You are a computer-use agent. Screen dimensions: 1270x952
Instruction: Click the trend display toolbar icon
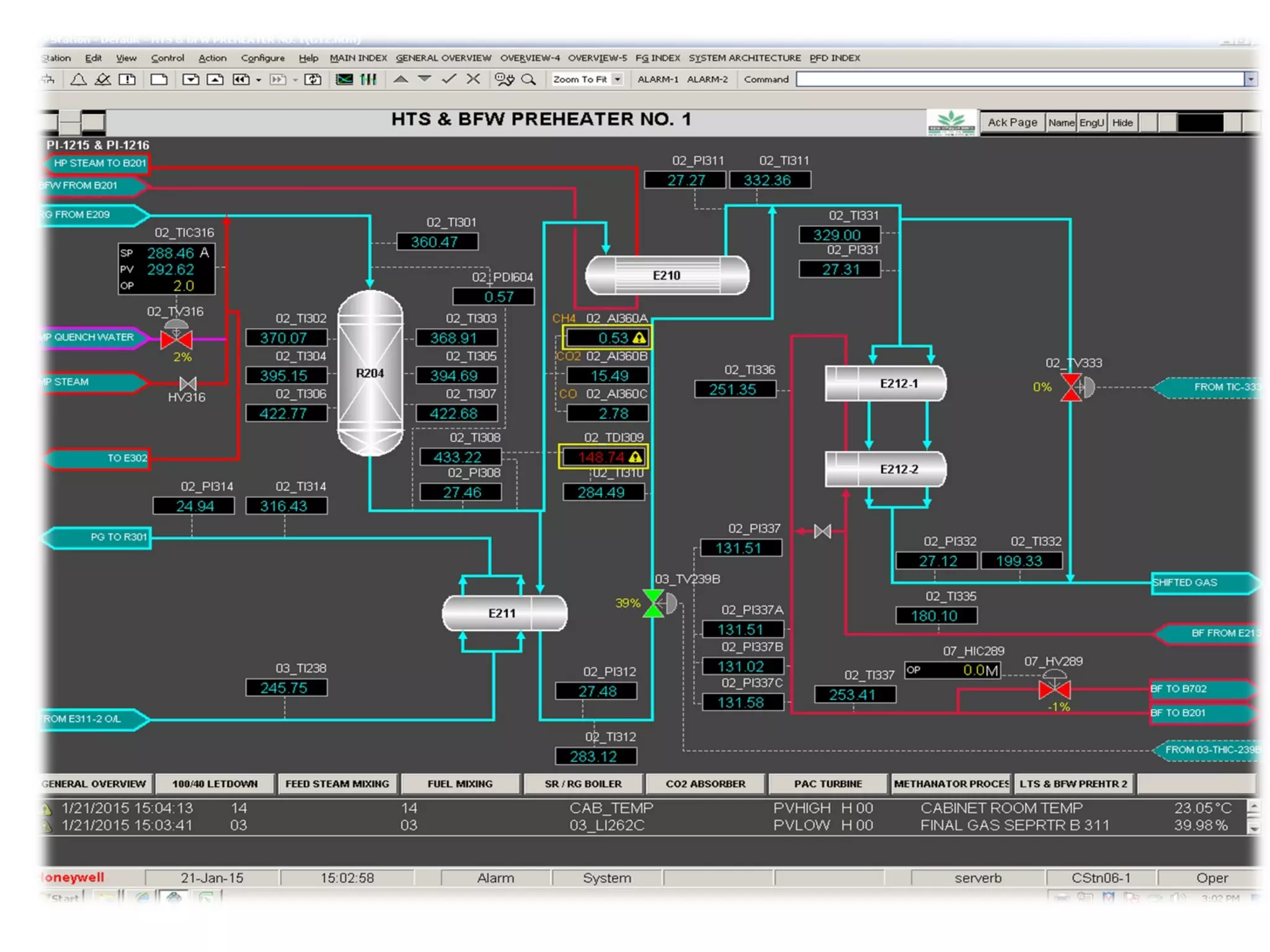[x=344, y=79]
